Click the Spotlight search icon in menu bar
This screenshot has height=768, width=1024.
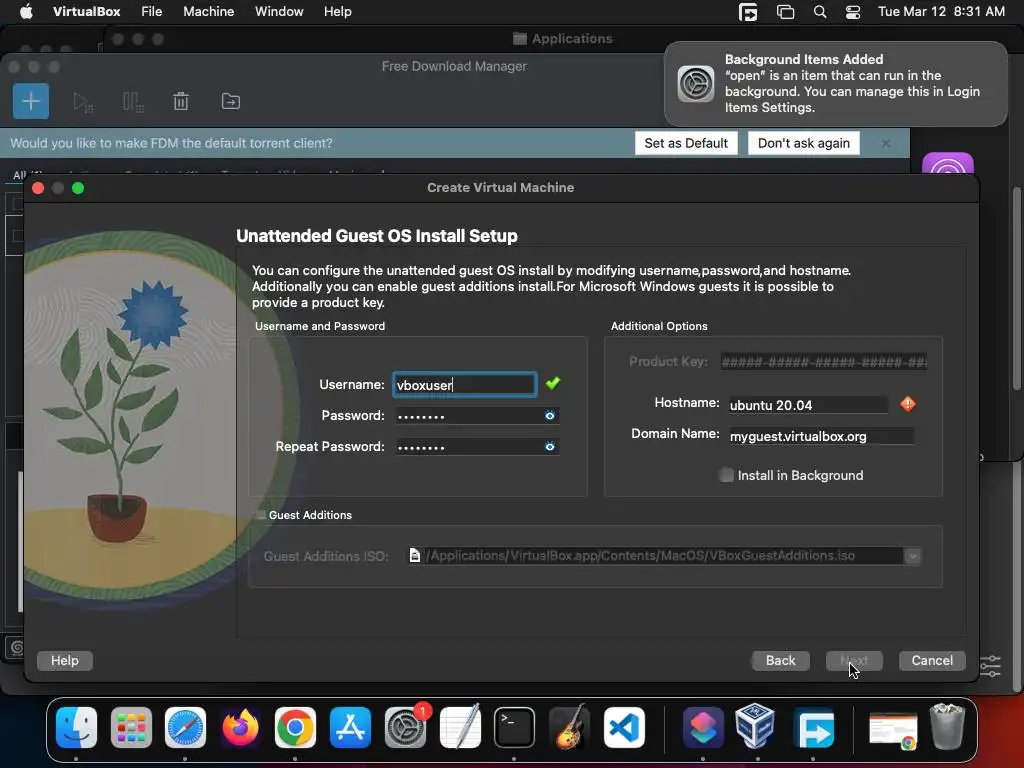pyautogui.click(x=820, y=12)
